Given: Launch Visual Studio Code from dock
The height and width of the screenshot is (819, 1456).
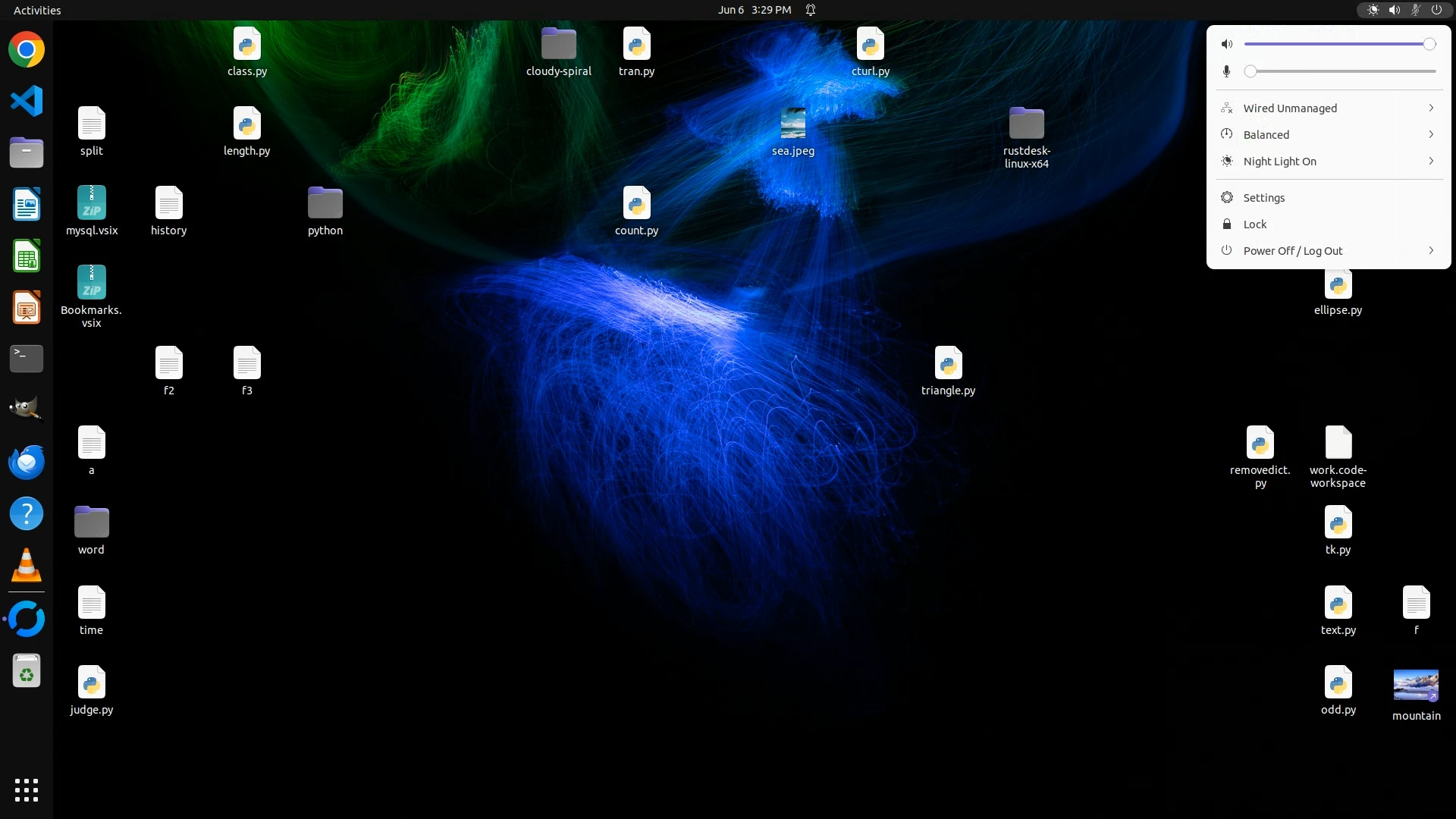Looking at the screenshot, I should 27,102.
